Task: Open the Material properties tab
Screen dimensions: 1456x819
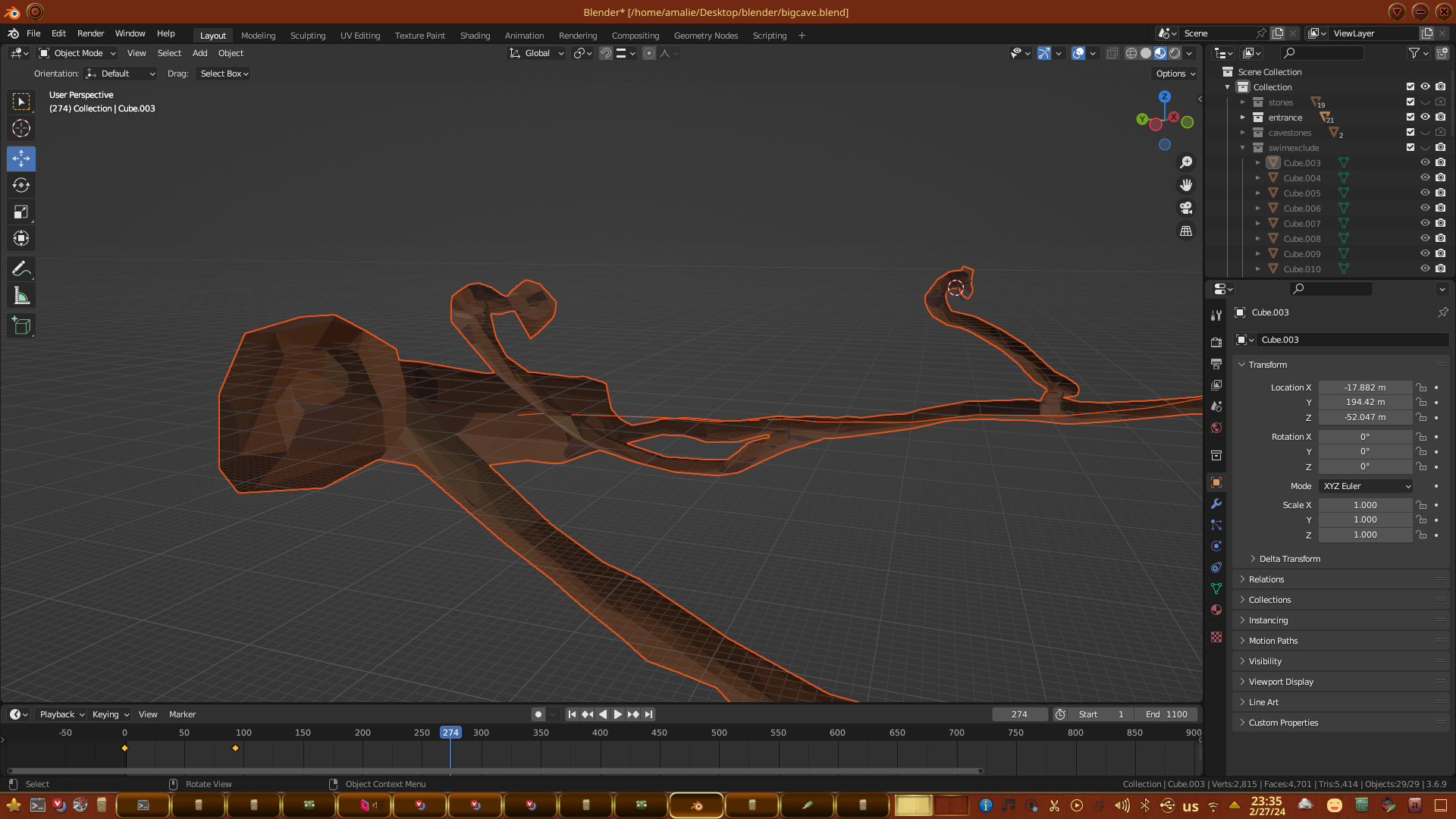Action: (1216, 610)
